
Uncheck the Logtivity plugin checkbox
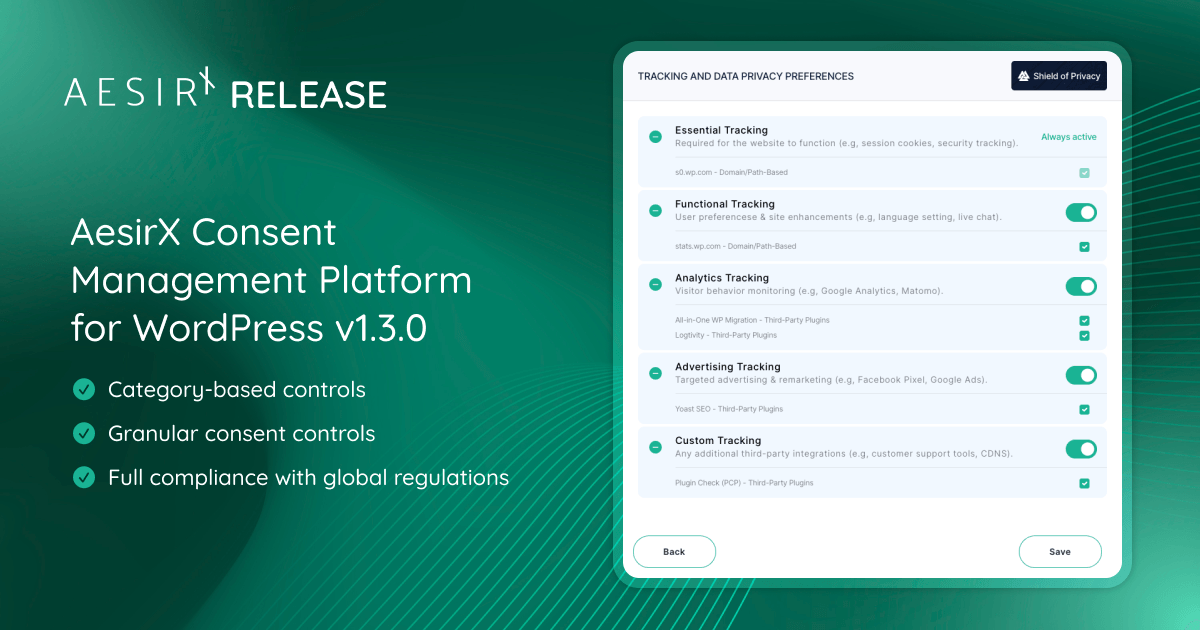tap(1084, 336)
